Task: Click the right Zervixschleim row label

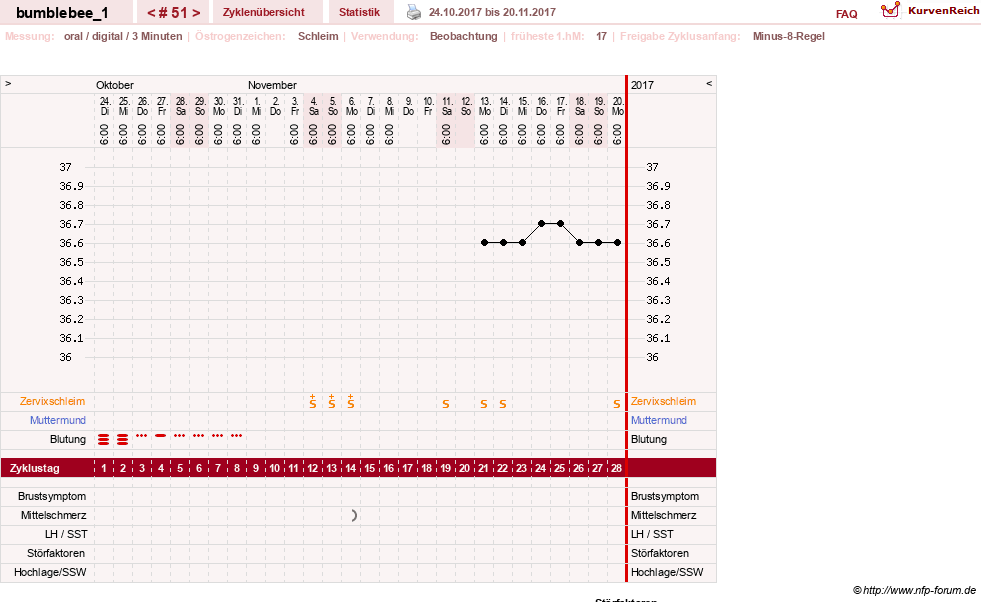Action: tap(663, 401)
